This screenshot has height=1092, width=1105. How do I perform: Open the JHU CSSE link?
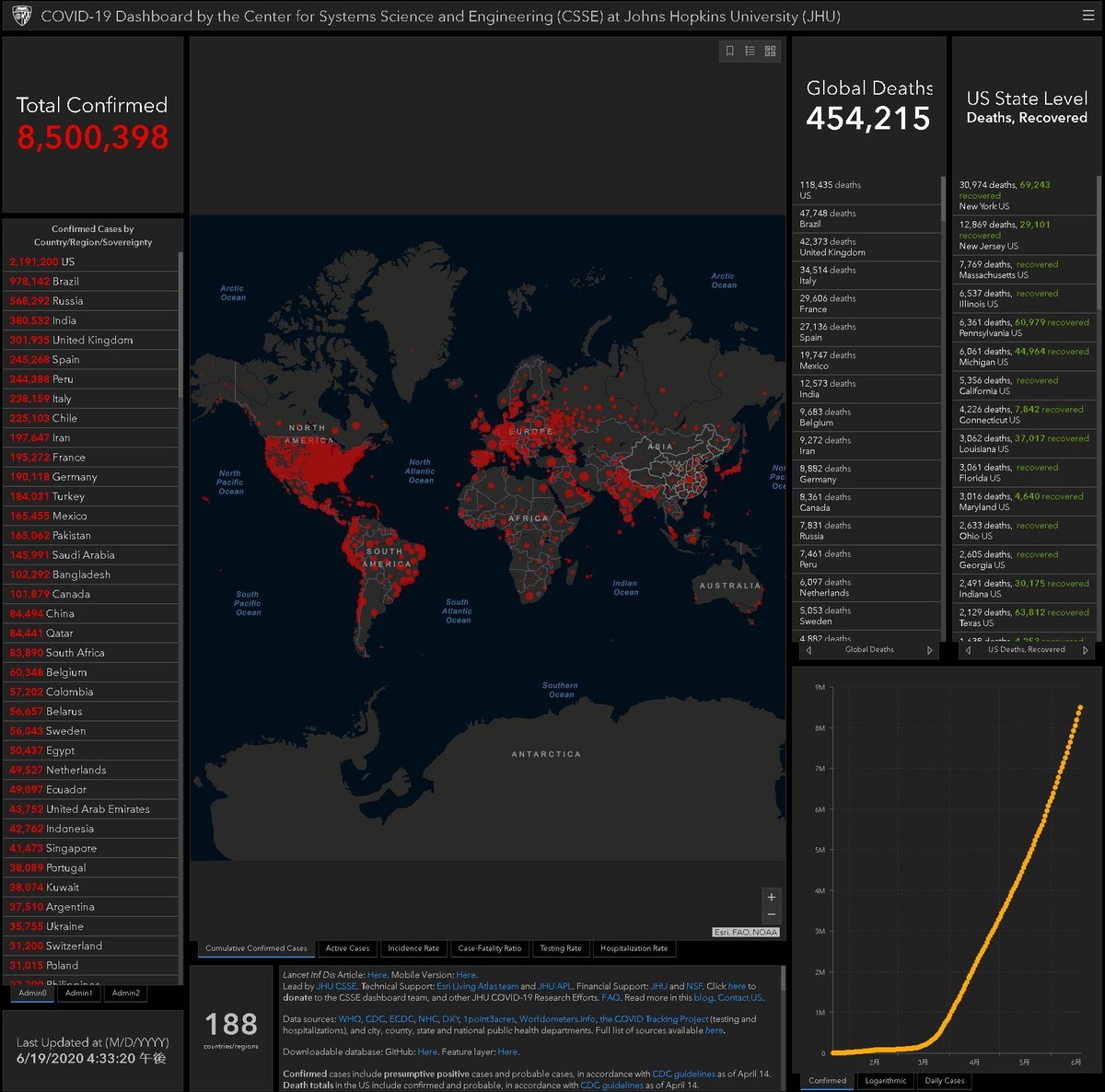coord(336,986)
